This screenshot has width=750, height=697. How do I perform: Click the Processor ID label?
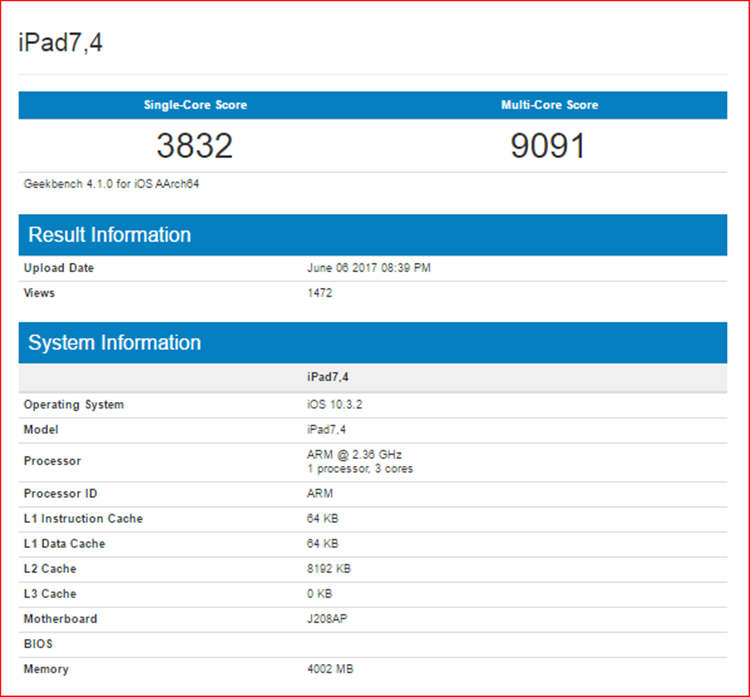click(60, 494)
